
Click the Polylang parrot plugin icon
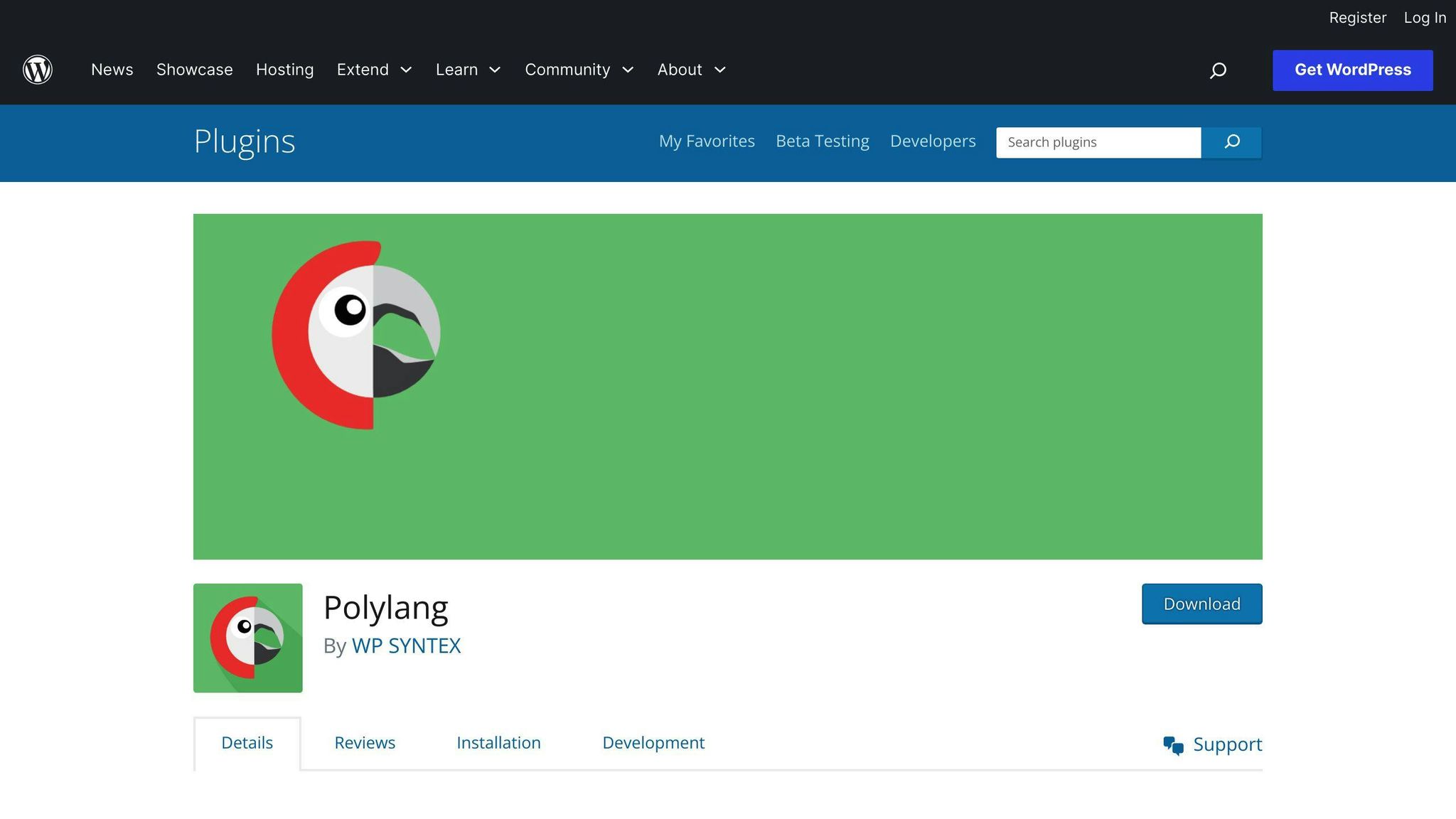click(x=247, y=638)
